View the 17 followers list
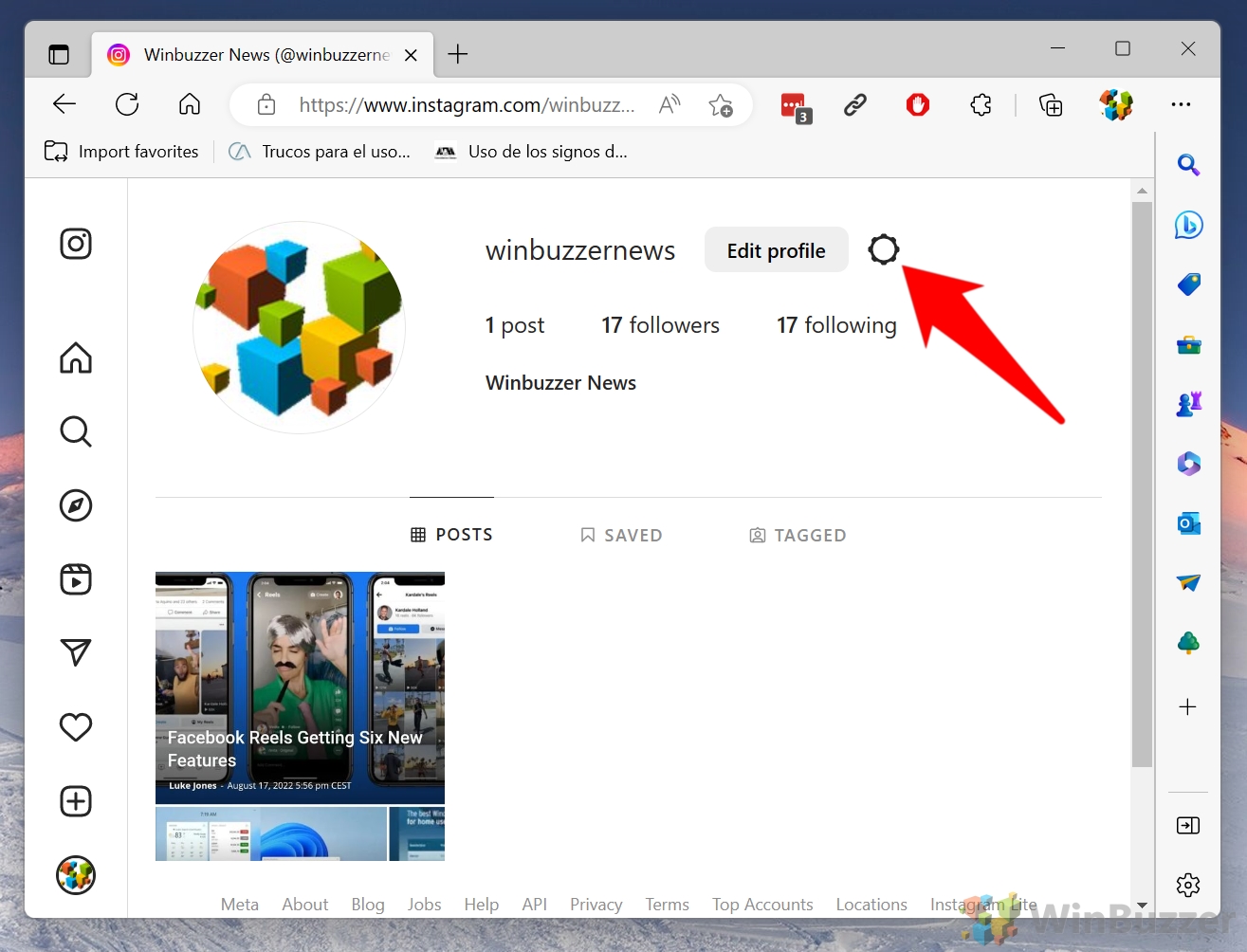 tap(660, 325)
